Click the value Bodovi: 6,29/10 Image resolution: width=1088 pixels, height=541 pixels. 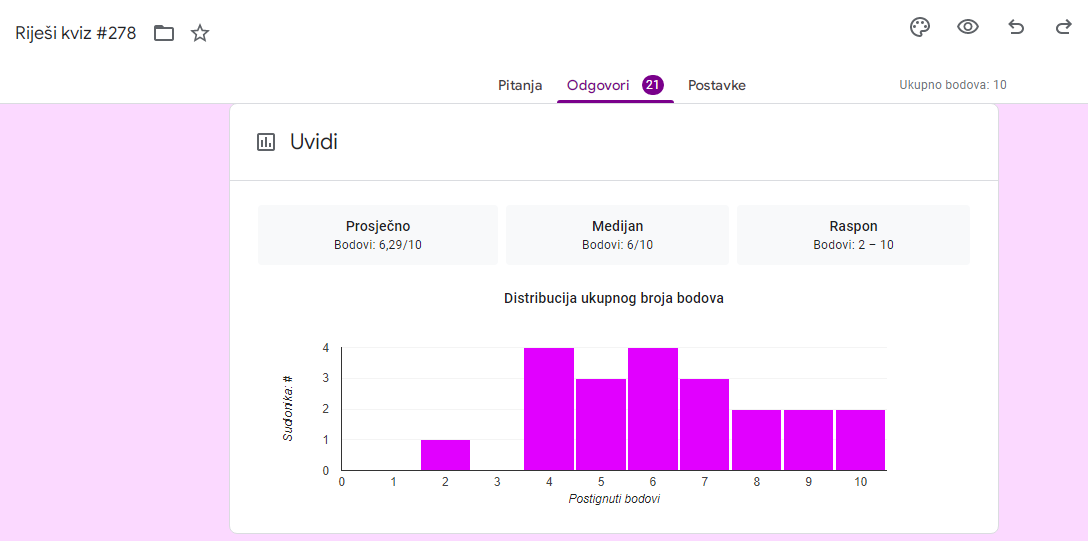point(378,245)
